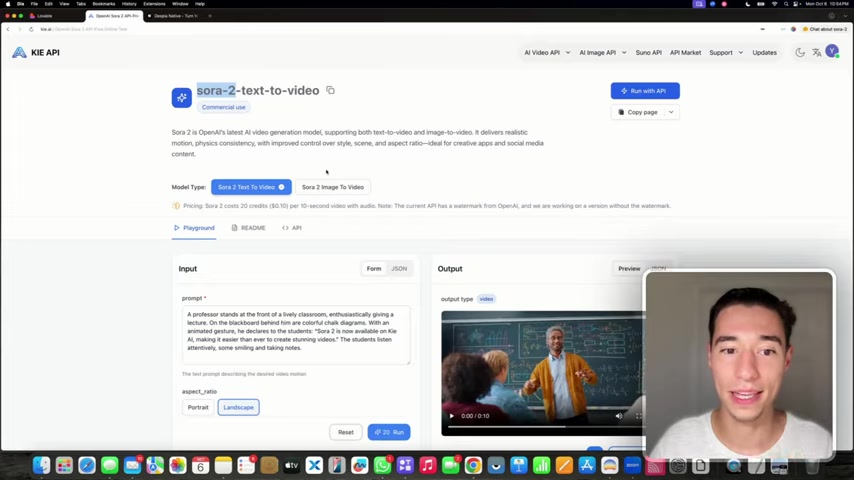This screenshot has height=480, width=854.
Task: Open the Copy page dropdown arrow
Action: (671, 112)
